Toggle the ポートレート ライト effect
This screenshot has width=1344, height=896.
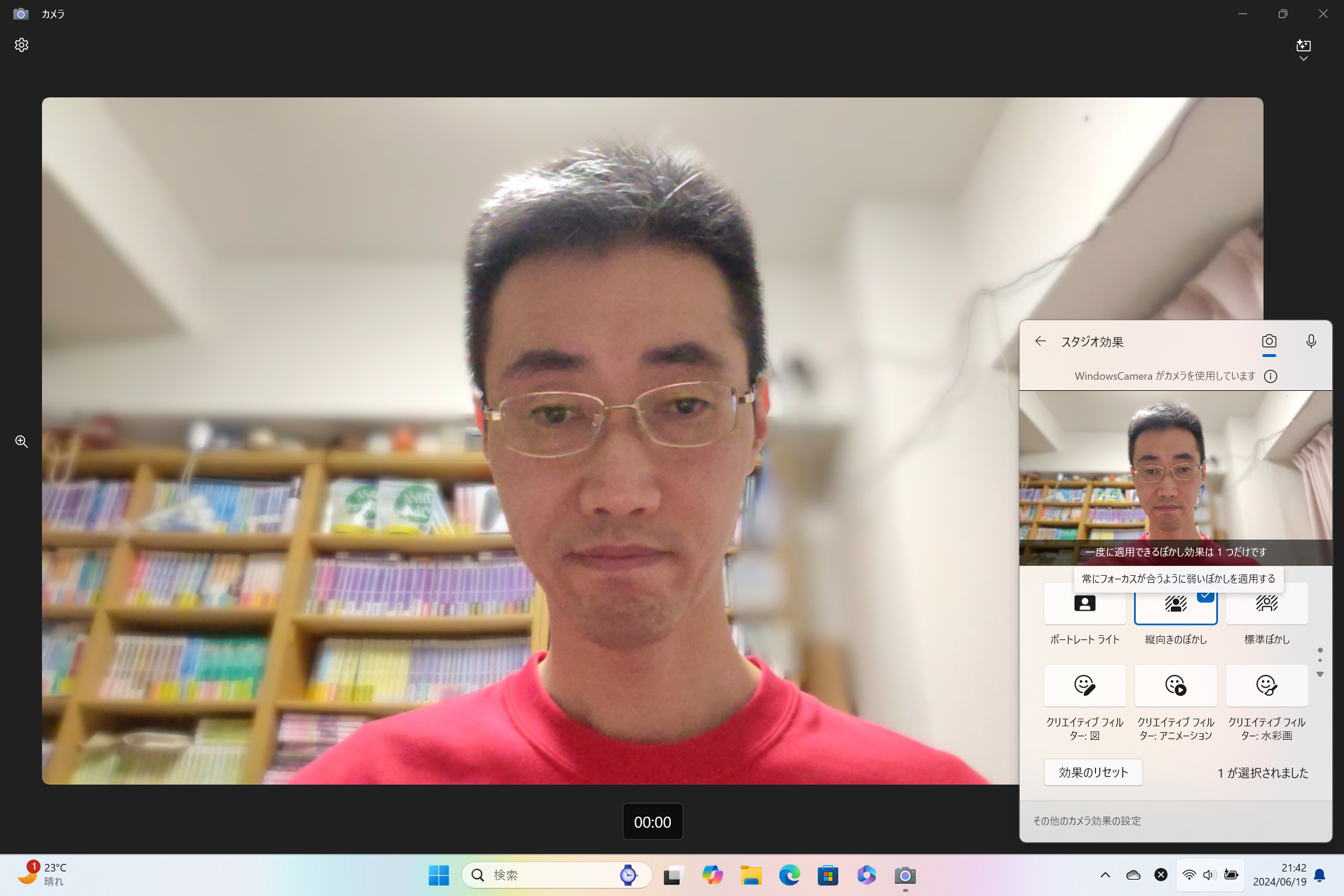click(x=1084, y=607)
